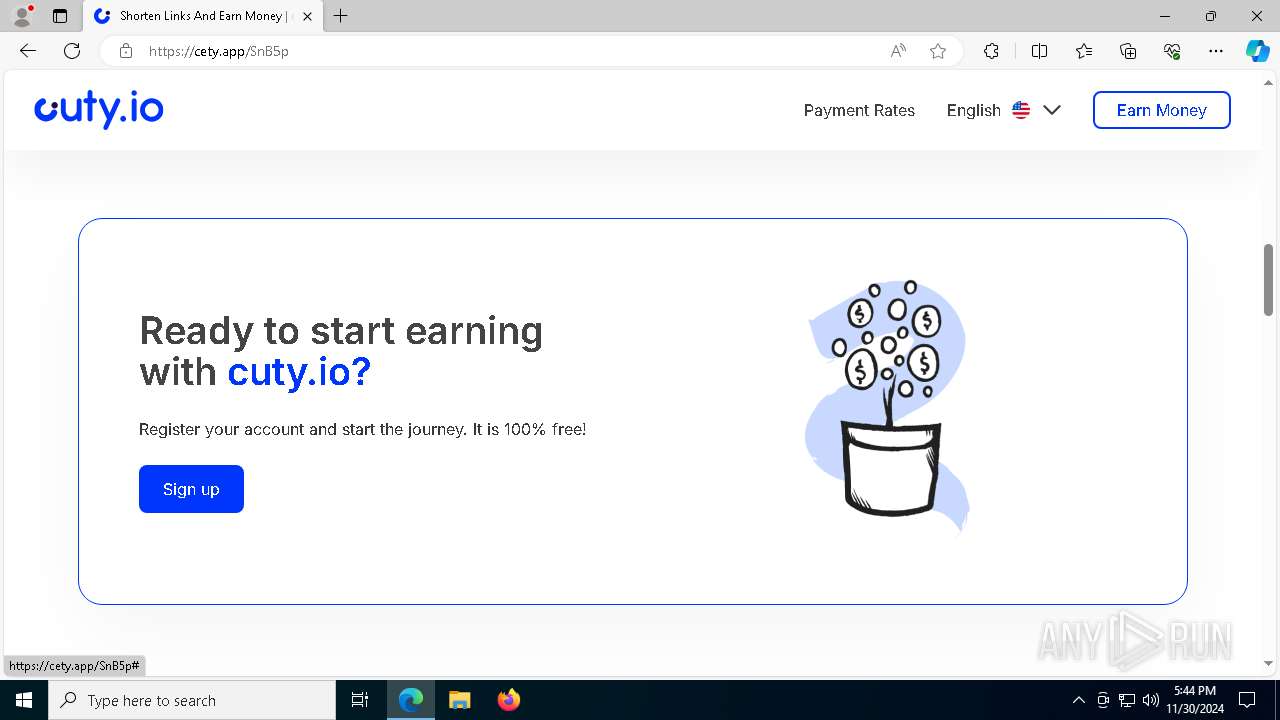
Task: Open the network status icon
Action: tap(1127, 700)
